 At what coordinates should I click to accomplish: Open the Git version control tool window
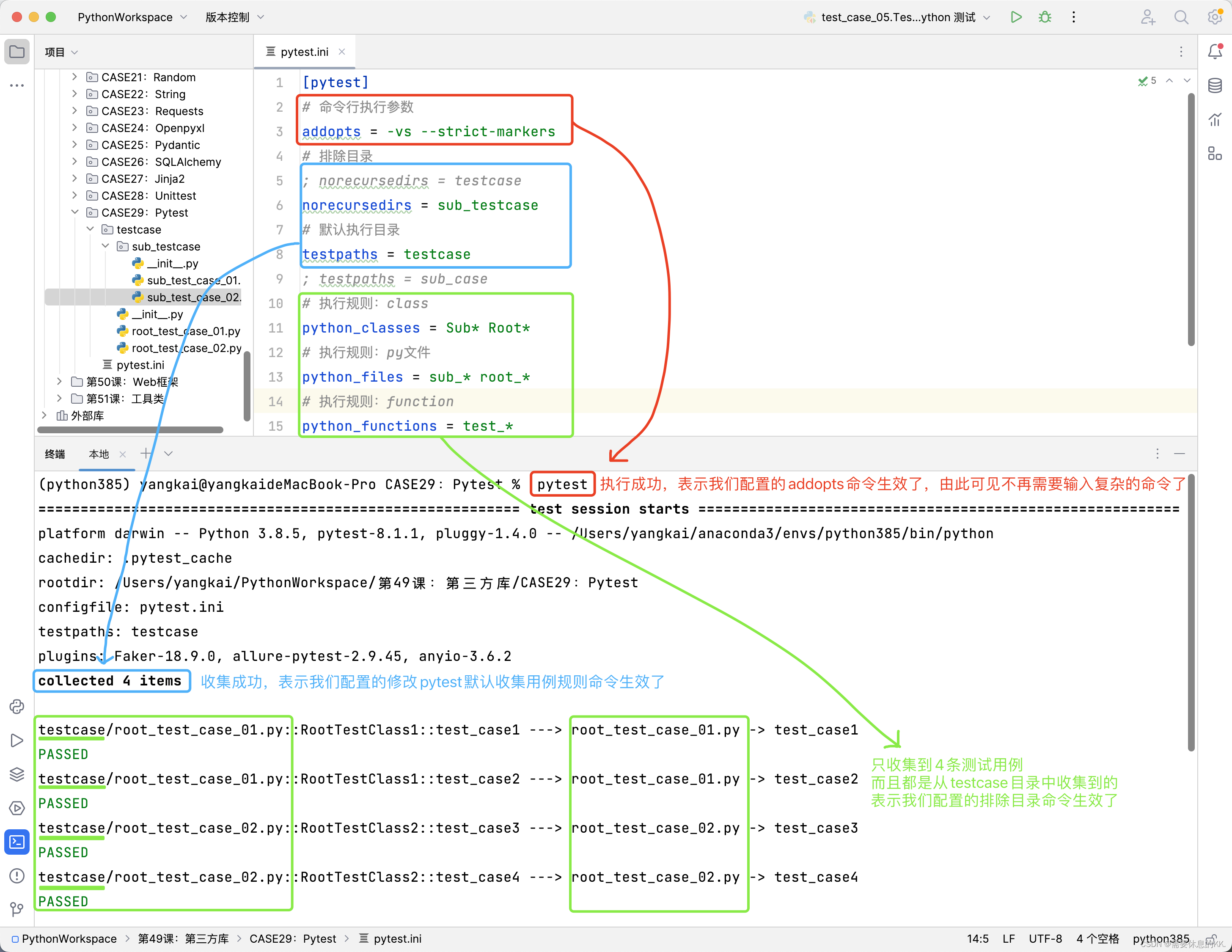[17, 909]
